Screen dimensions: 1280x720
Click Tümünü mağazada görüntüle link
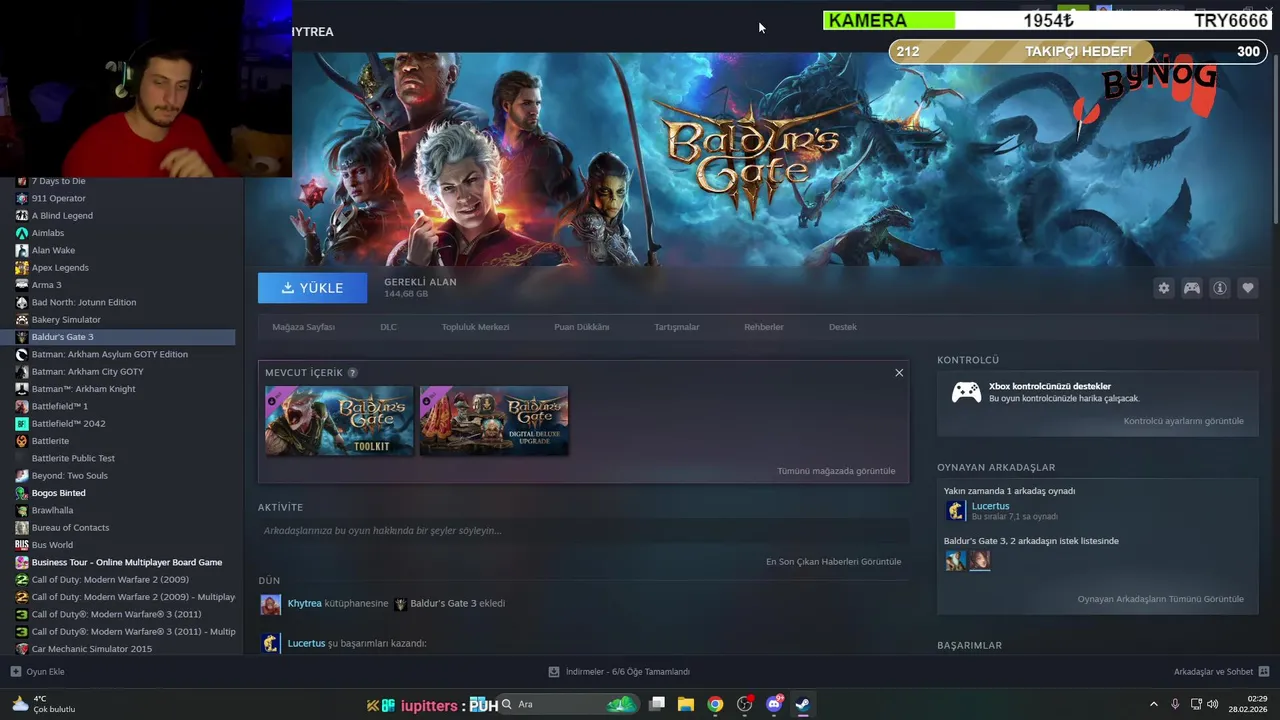[836, 471]
